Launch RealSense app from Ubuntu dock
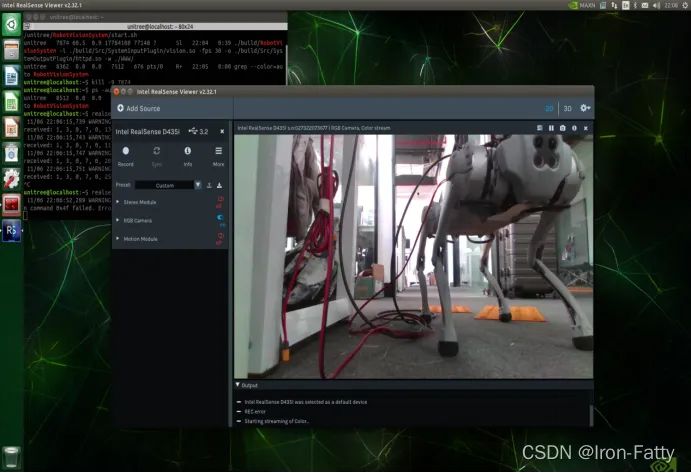 click(x=11, y=231)
